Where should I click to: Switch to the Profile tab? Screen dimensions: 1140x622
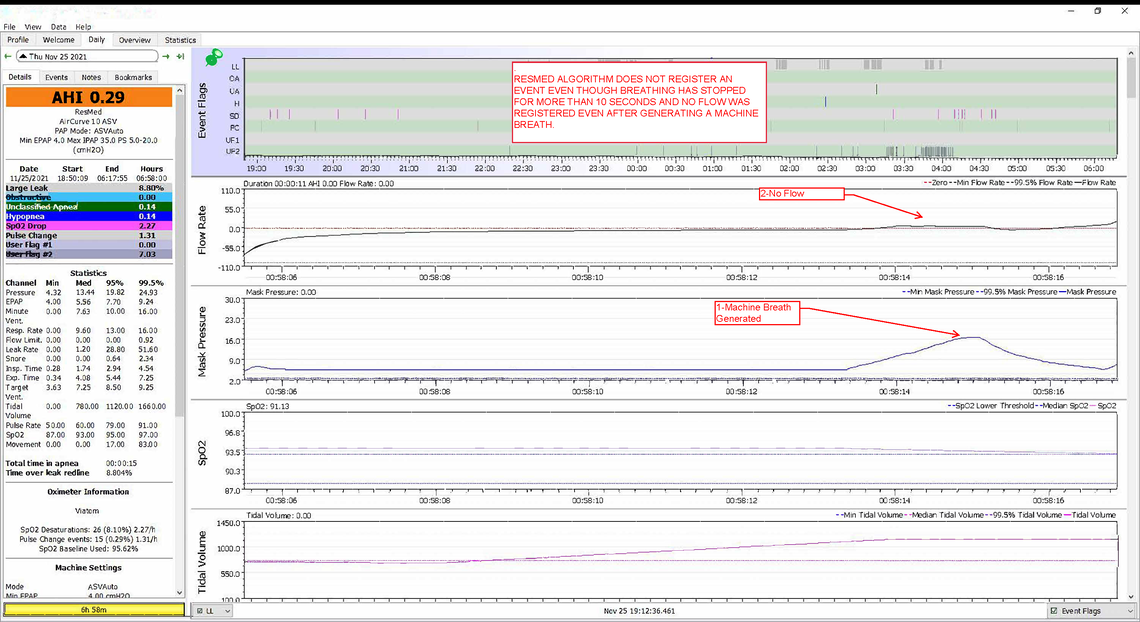pos(18,40)
